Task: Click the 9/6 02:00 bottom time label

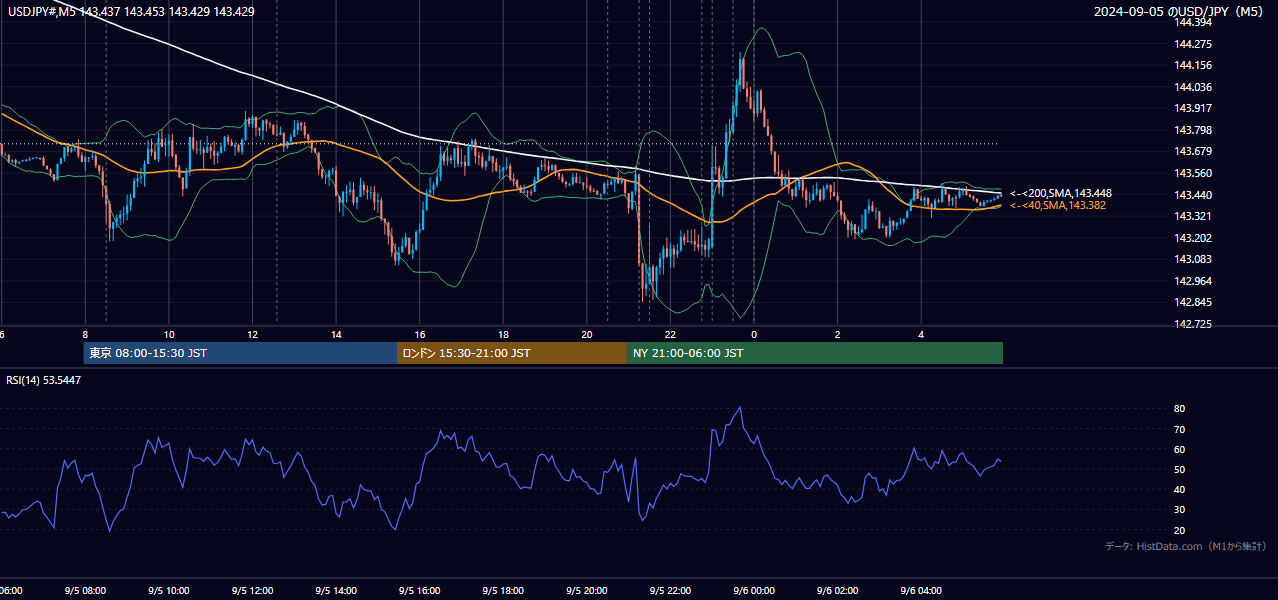Action: (x=838, y=590)
